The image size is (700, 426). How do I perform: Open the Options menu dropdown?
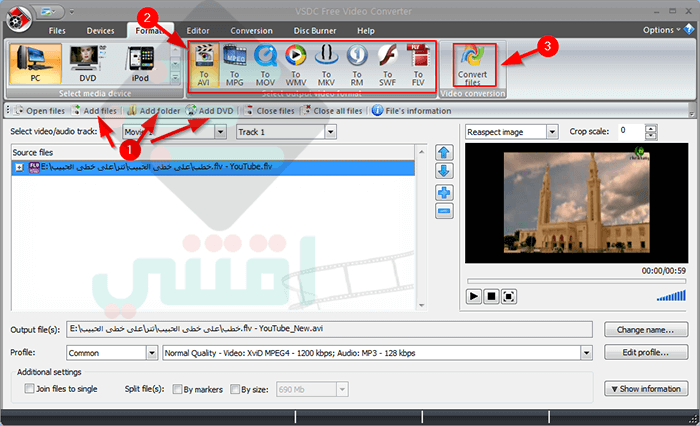tap(662, 30)
